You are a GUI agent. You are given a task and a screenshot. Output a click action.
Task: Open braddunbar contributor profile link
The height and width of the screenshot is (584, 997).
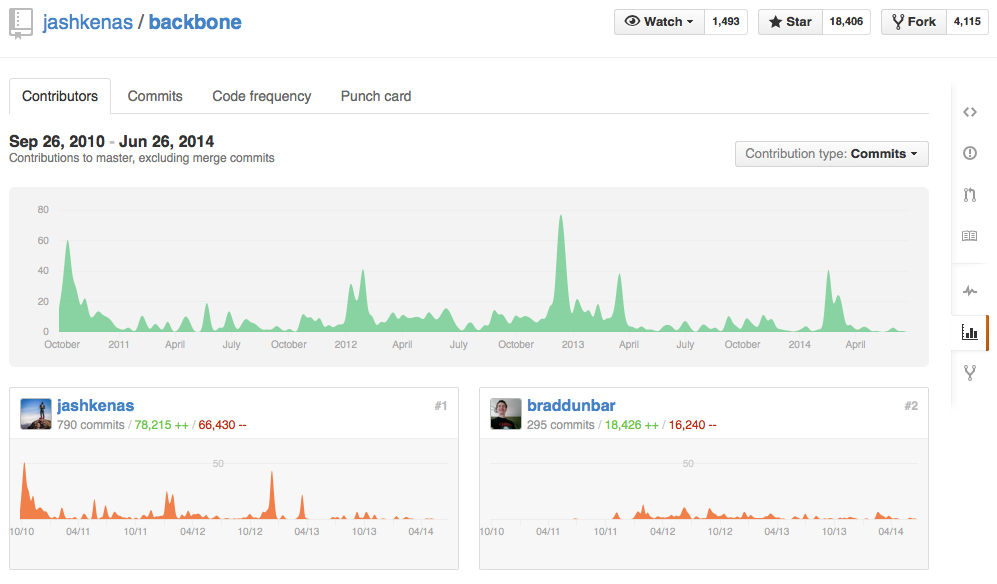pos(571,405)
